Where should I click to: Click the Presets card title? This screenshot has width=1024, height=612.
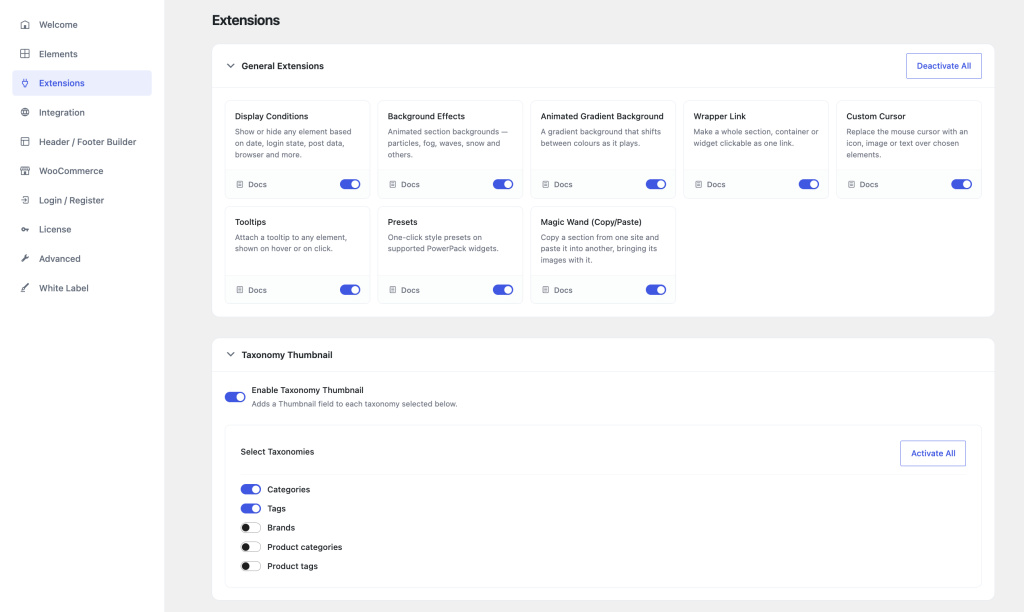coord(402,222)
